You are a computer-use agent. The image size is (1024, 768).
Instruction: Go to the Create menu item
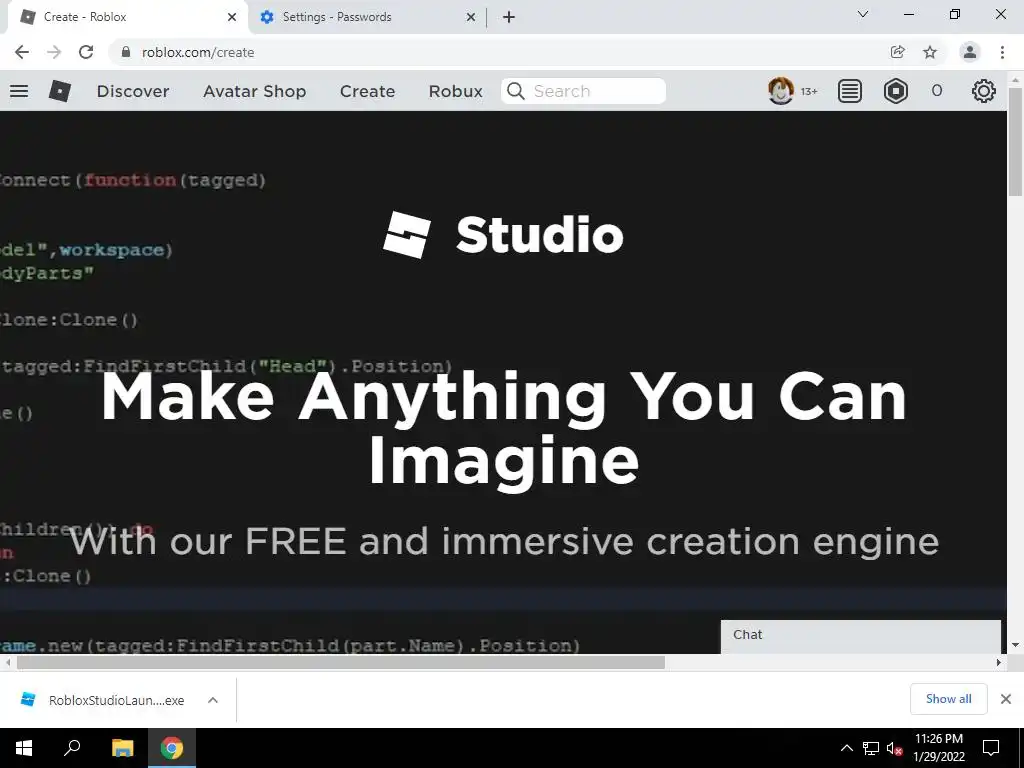coord(367,91)
